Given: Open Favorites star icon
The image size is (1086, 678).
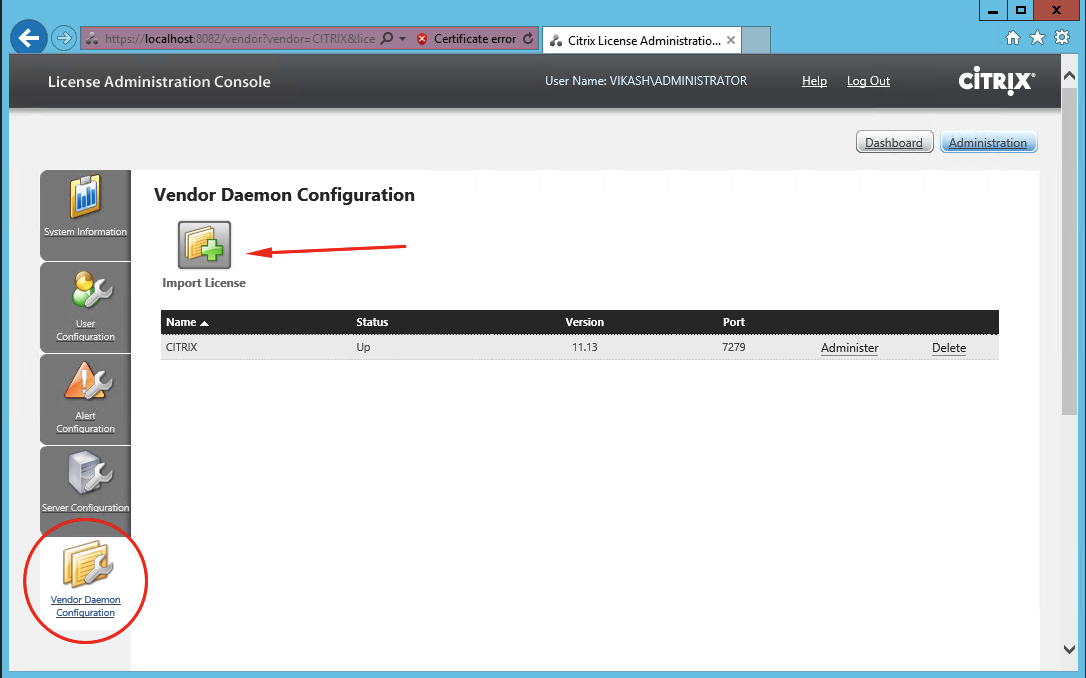Looking at the screenshot, I should coord(1037,37).
